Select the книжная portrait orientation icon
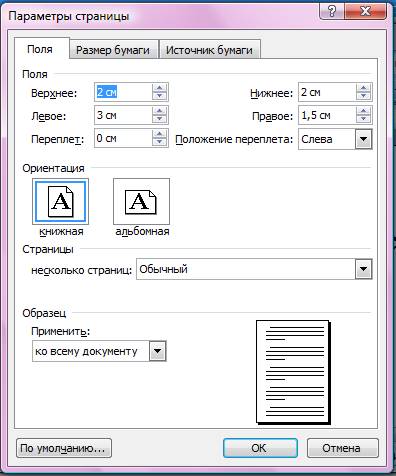Image resolution: width=396 pixels, height=476 pixels. [60, 201]
